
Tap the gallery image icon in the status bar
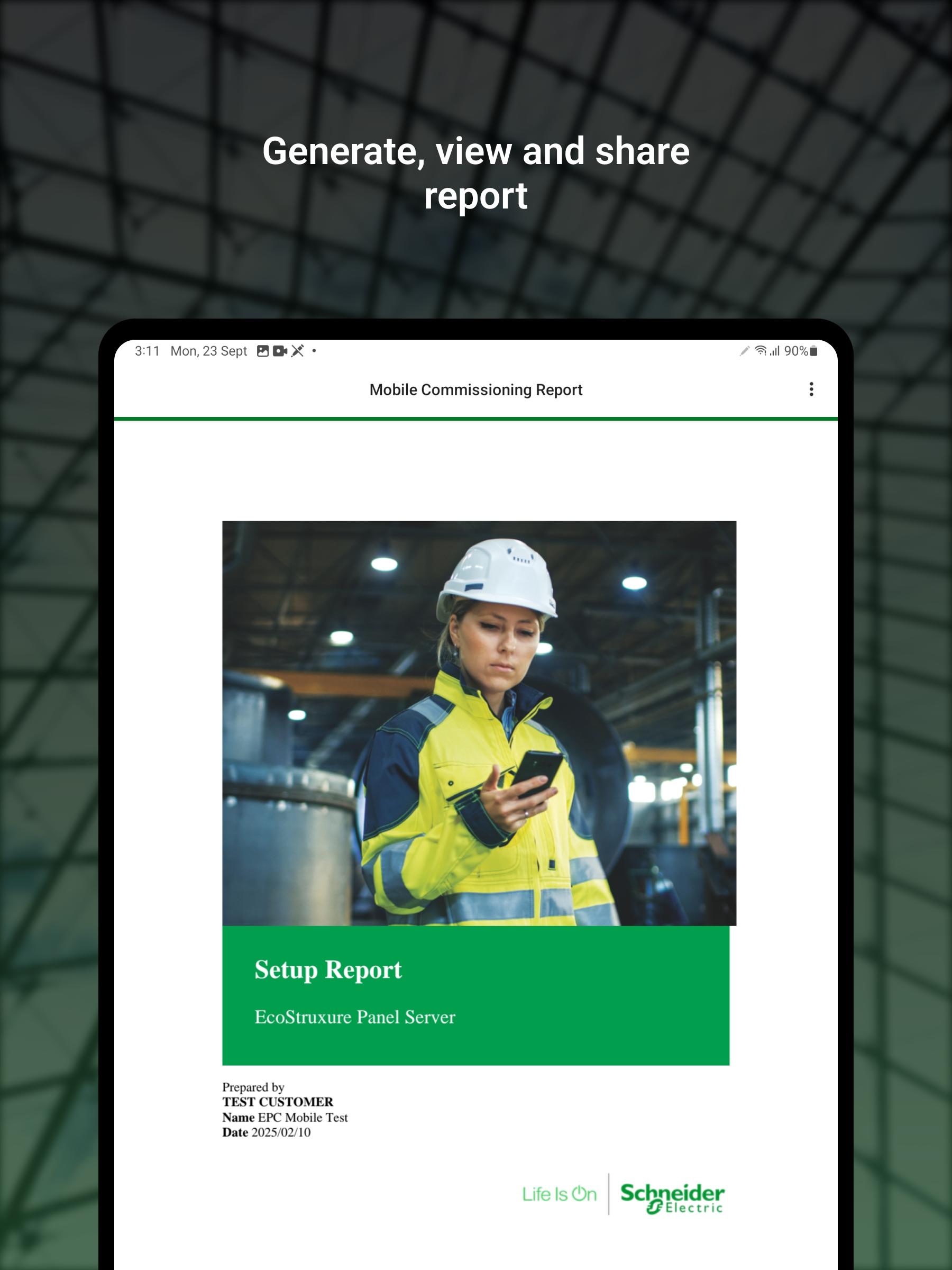pyautogui.click(x=263, y=351)
